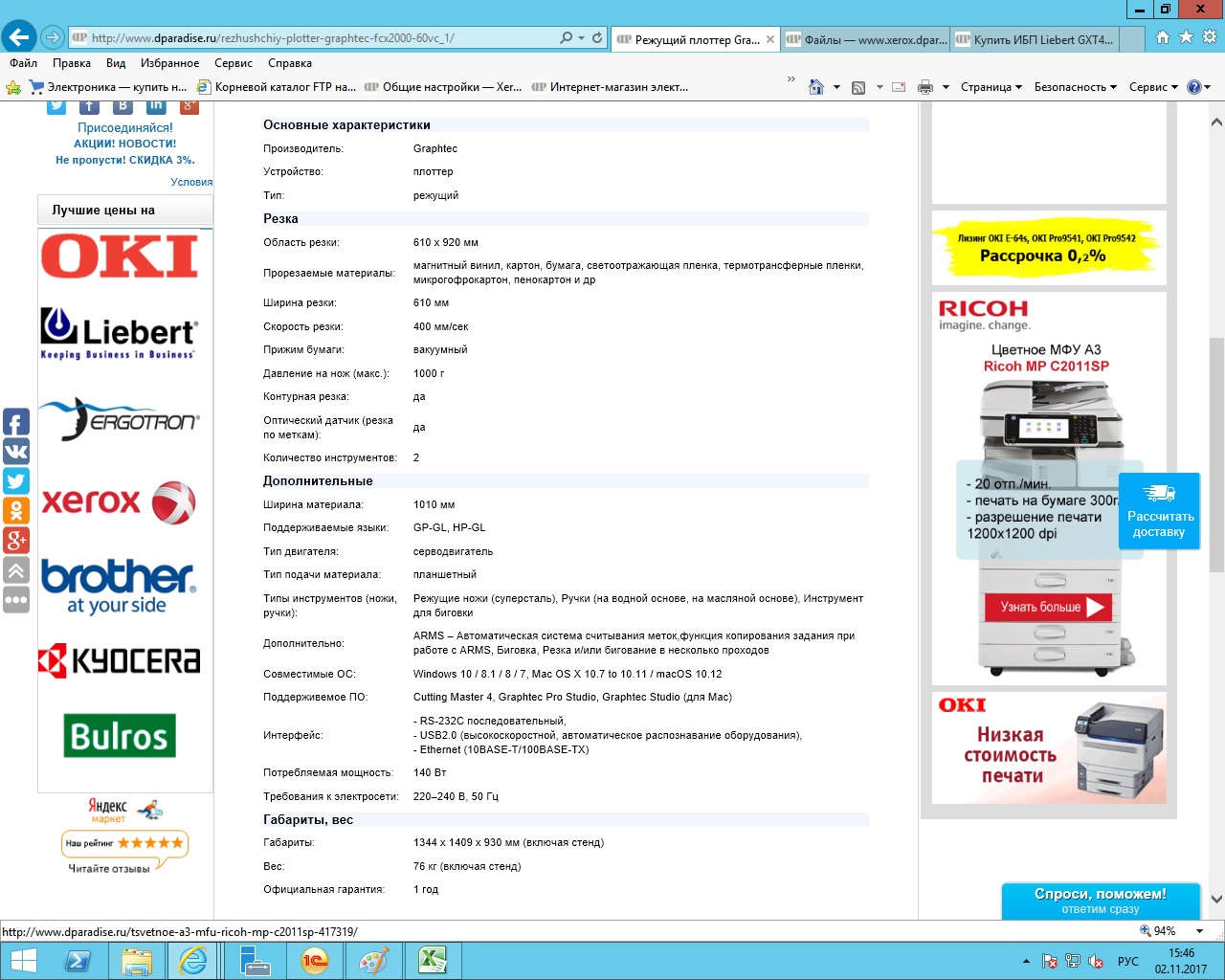This screenshot has height=980, width=1225.
Task: Refresh the page using the address bar icon
Action: pyautogui.click(x=597, y=38)
